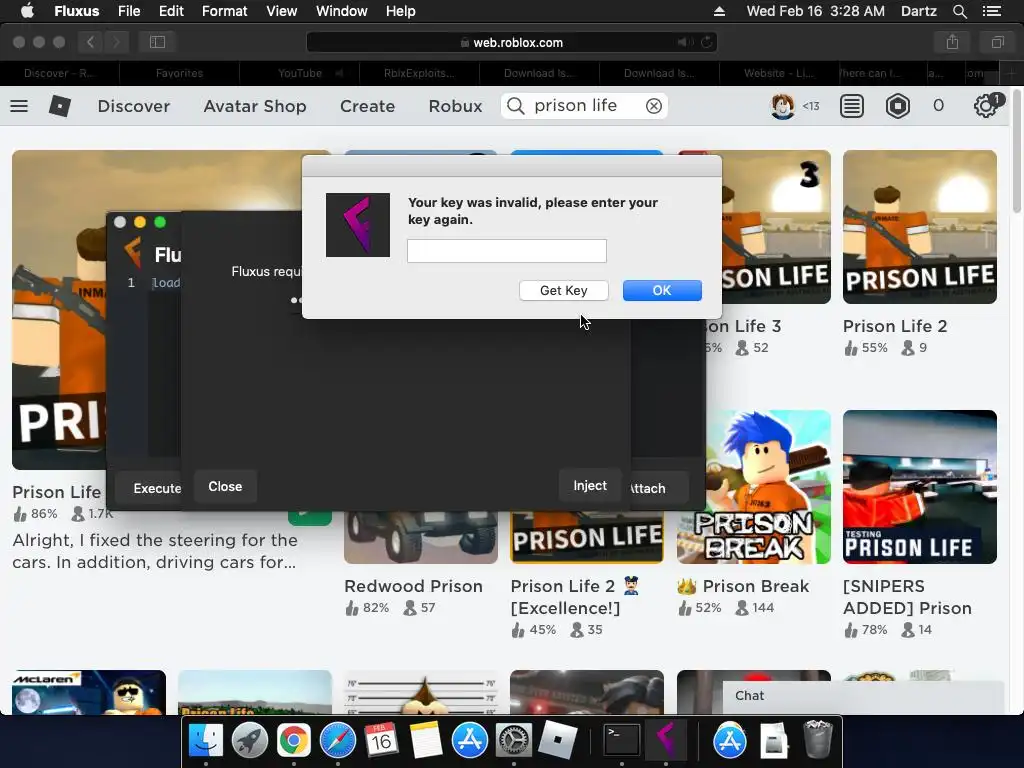This screenshot has height=768, width=1024.
Task: Open Launchpad from the Dock
Action: (x=249, y=740)
